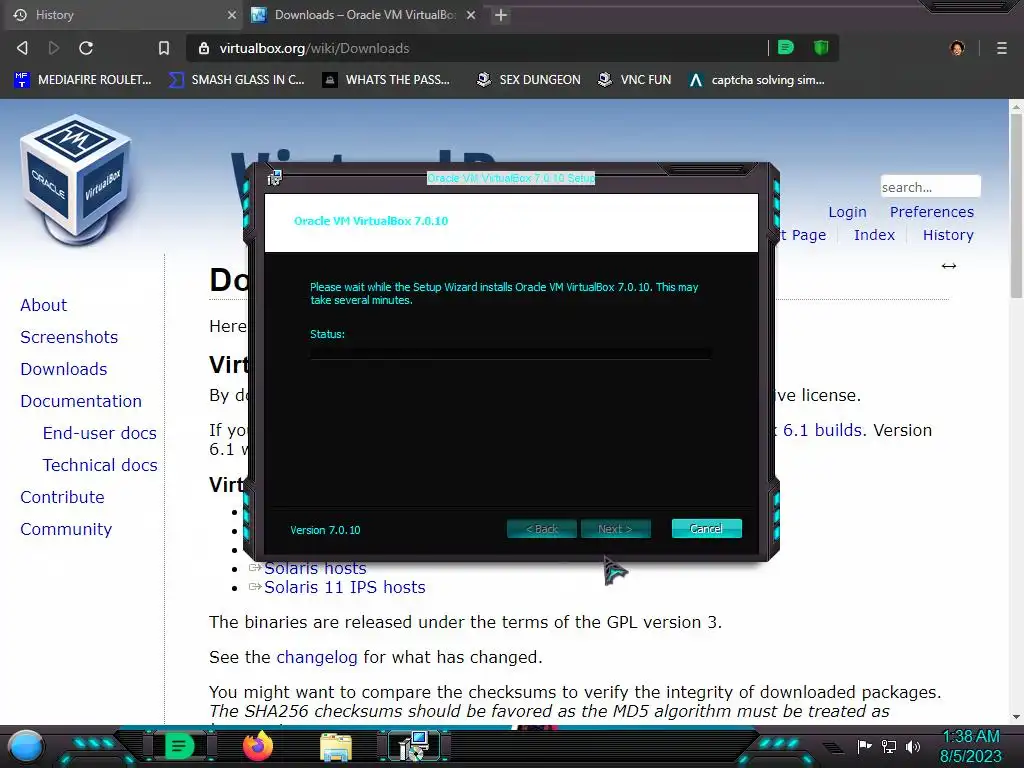Open the browser profile avatar
Screen dimensions: 1024x768
957,48
